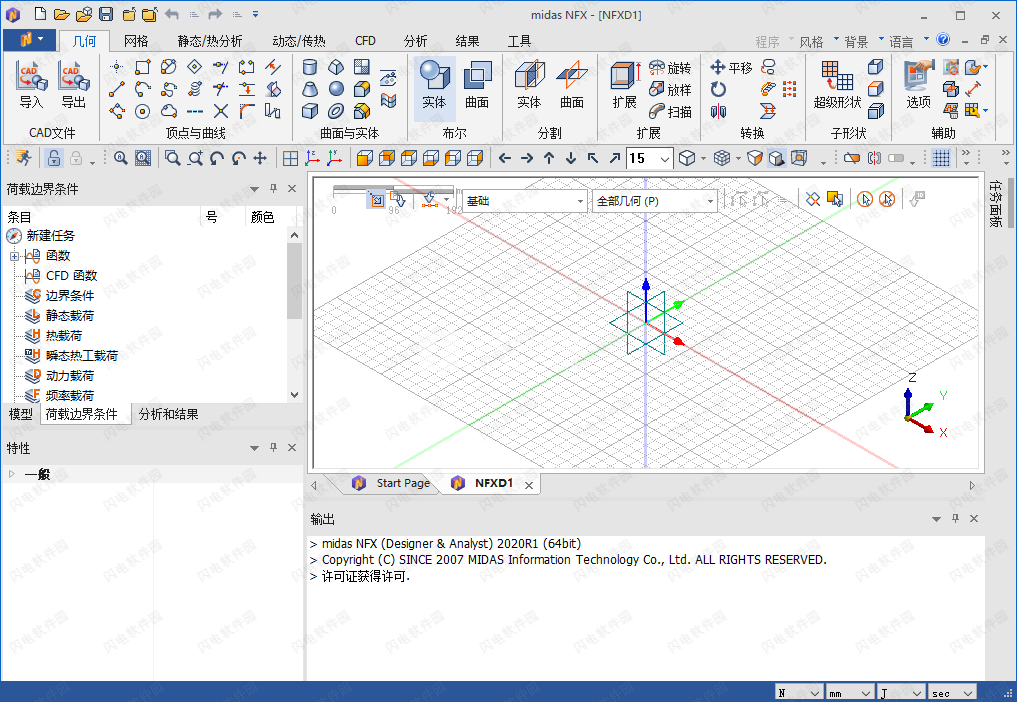1017x702 pixels.
Task: Open the 动态/传热 ribbon tab
Action: [299, 42]
